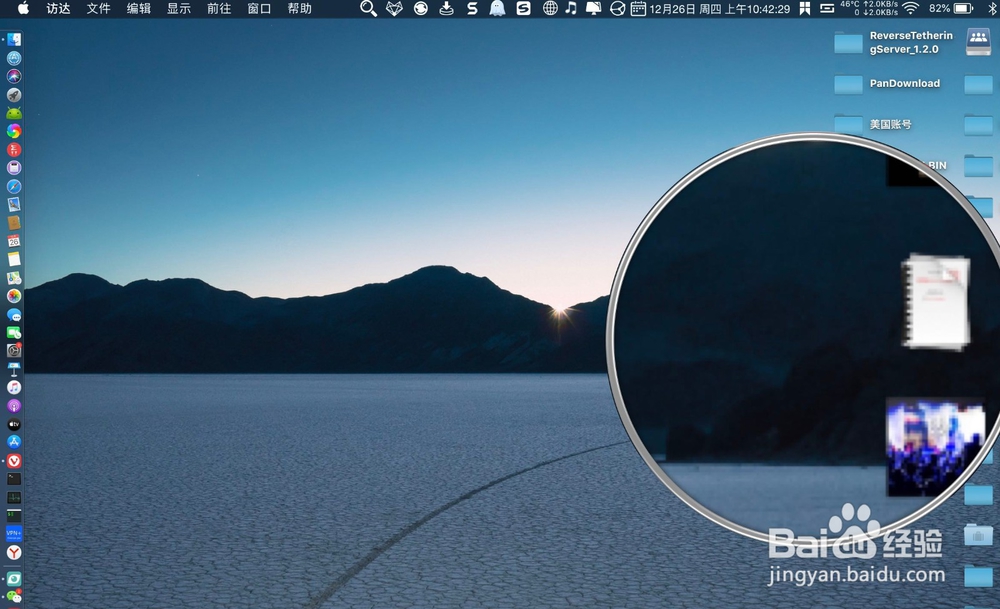
Task: Click the magnifier search icon in menu bar
Action: coord(368,8)
